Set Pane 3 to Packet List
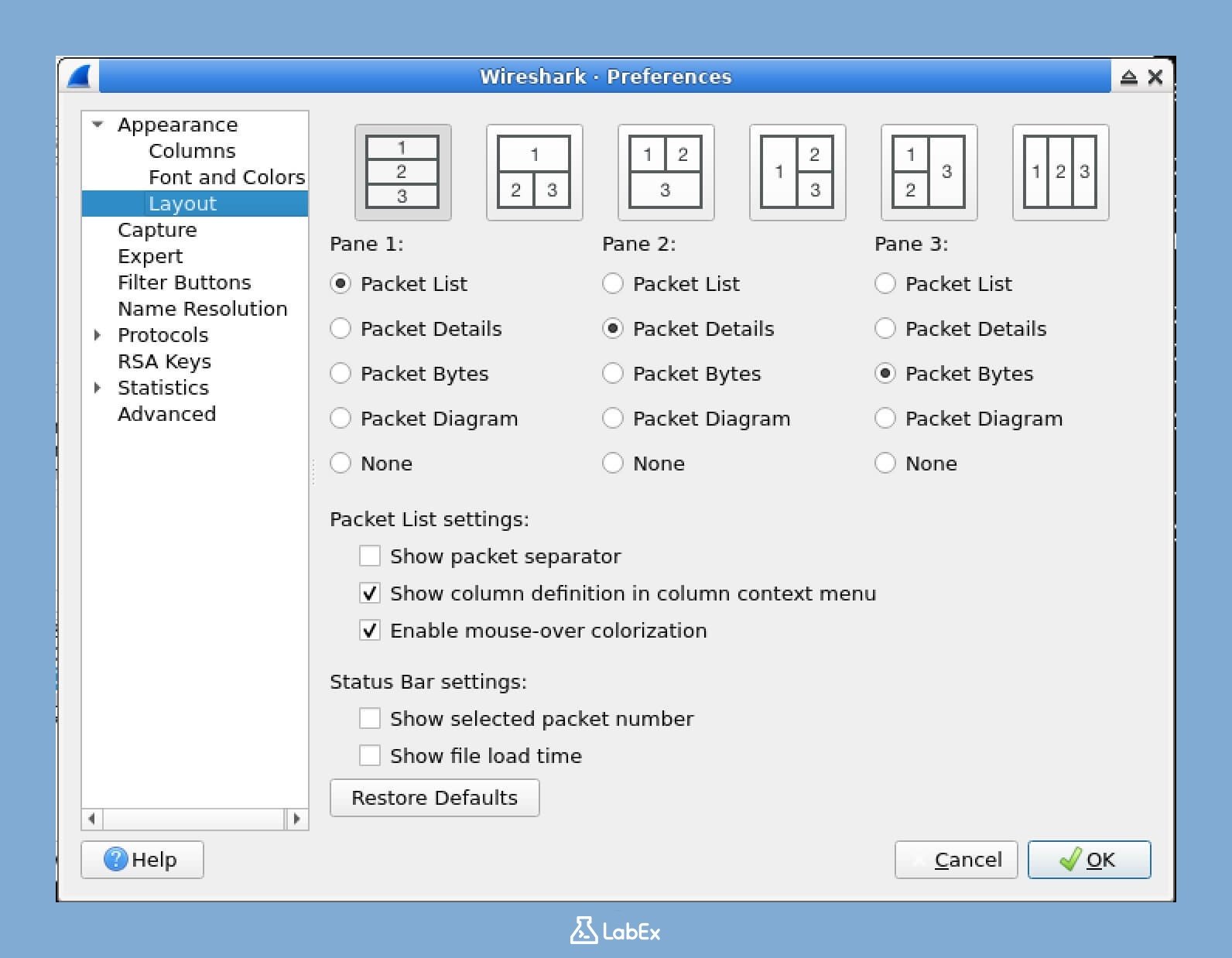This screenshot has height=958, width=1232. (943, 284)
